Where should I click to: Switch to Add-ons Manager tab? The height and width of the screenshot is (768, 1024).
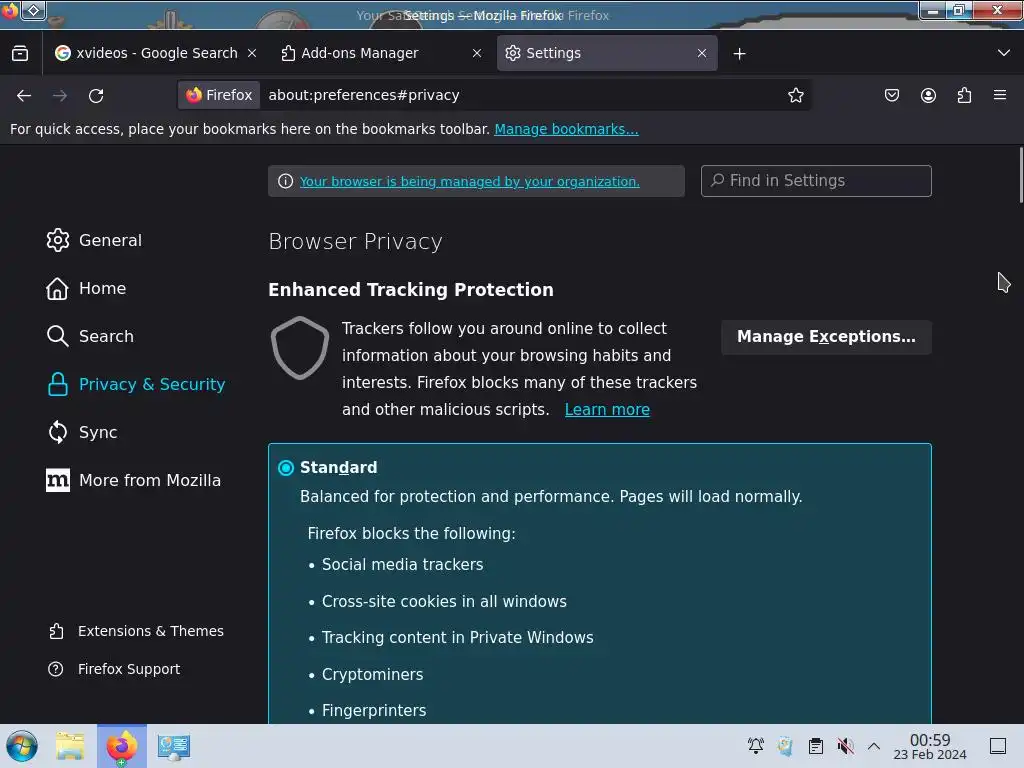(x=381, y=53)
